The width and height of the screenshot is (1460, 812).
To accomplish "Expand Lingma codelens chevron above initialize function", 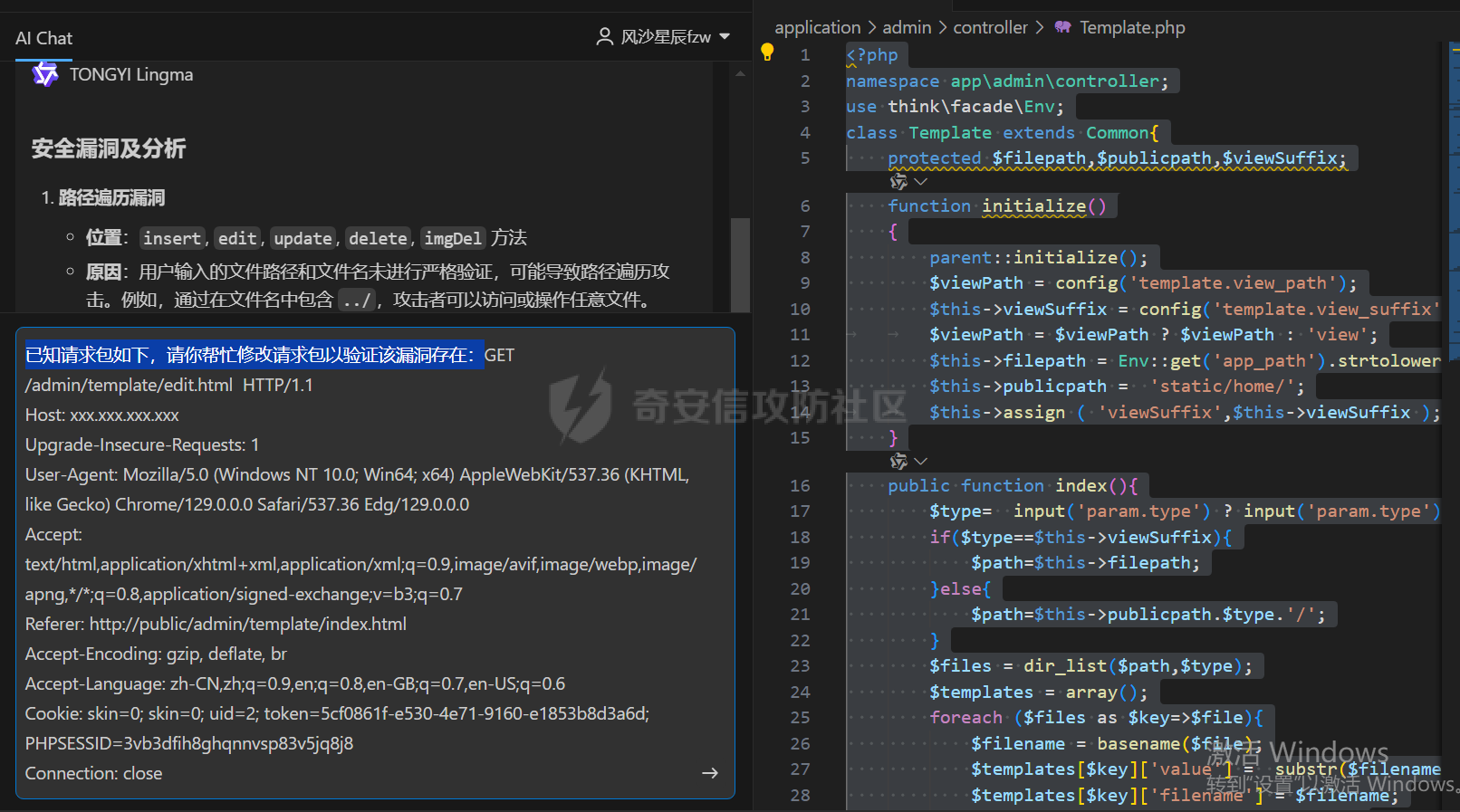I will 921,182.
